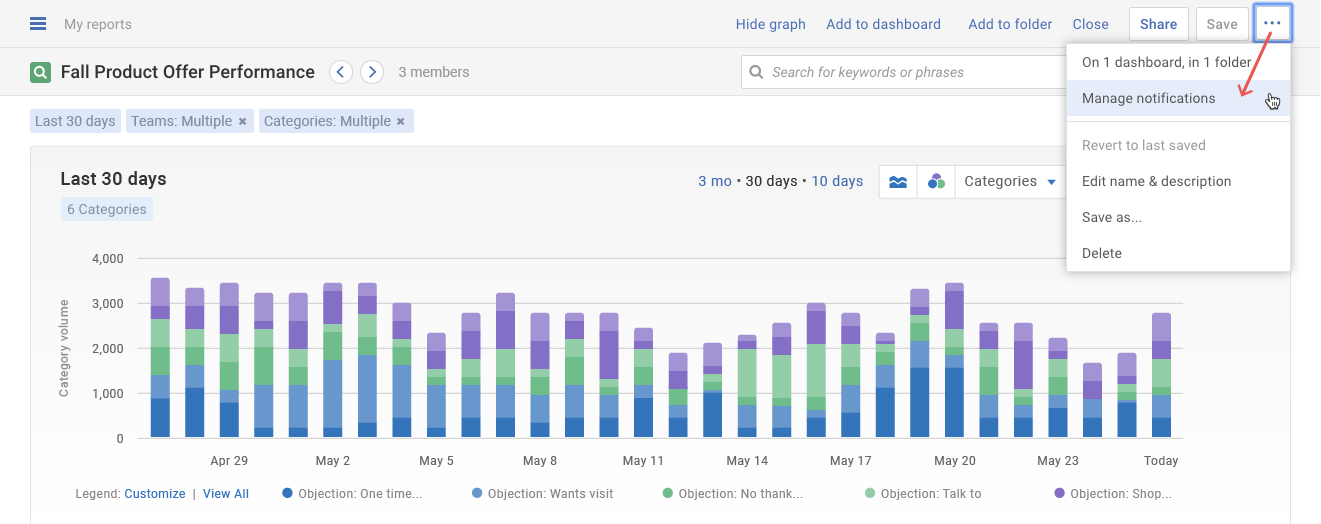This screenshot has height=524, width=1321.
Task: Click the Share button
Action: pos(1158,24)
